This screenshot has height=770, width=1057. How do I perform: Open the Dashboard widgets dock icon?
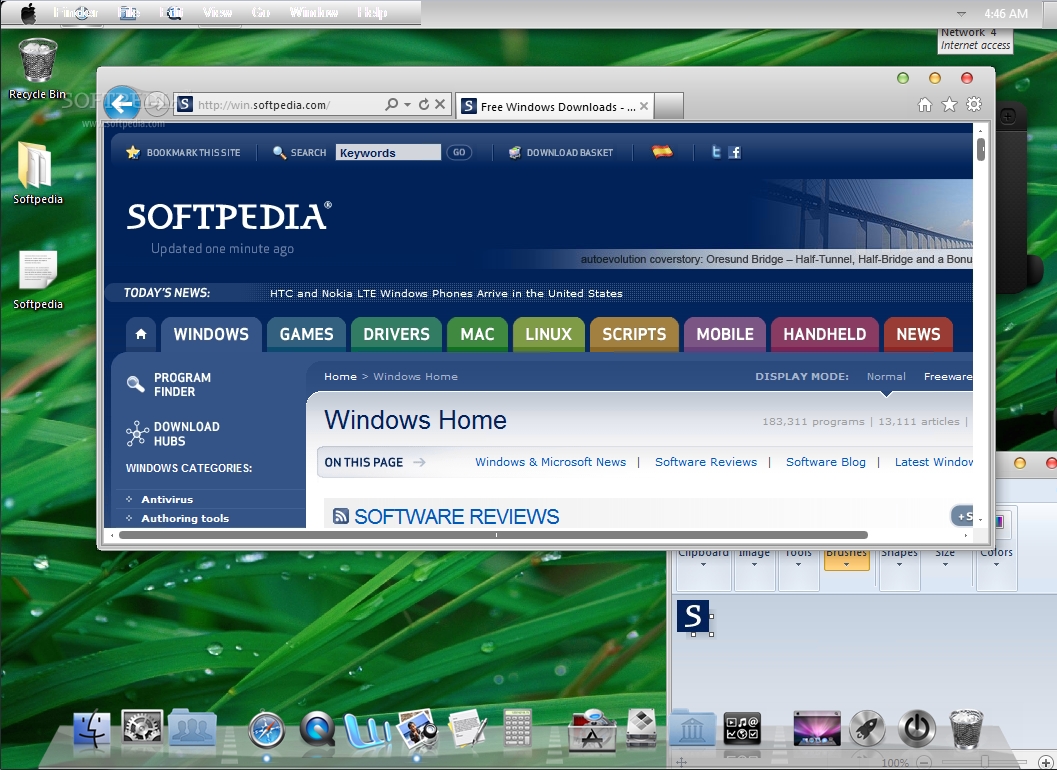pos(742,728)
